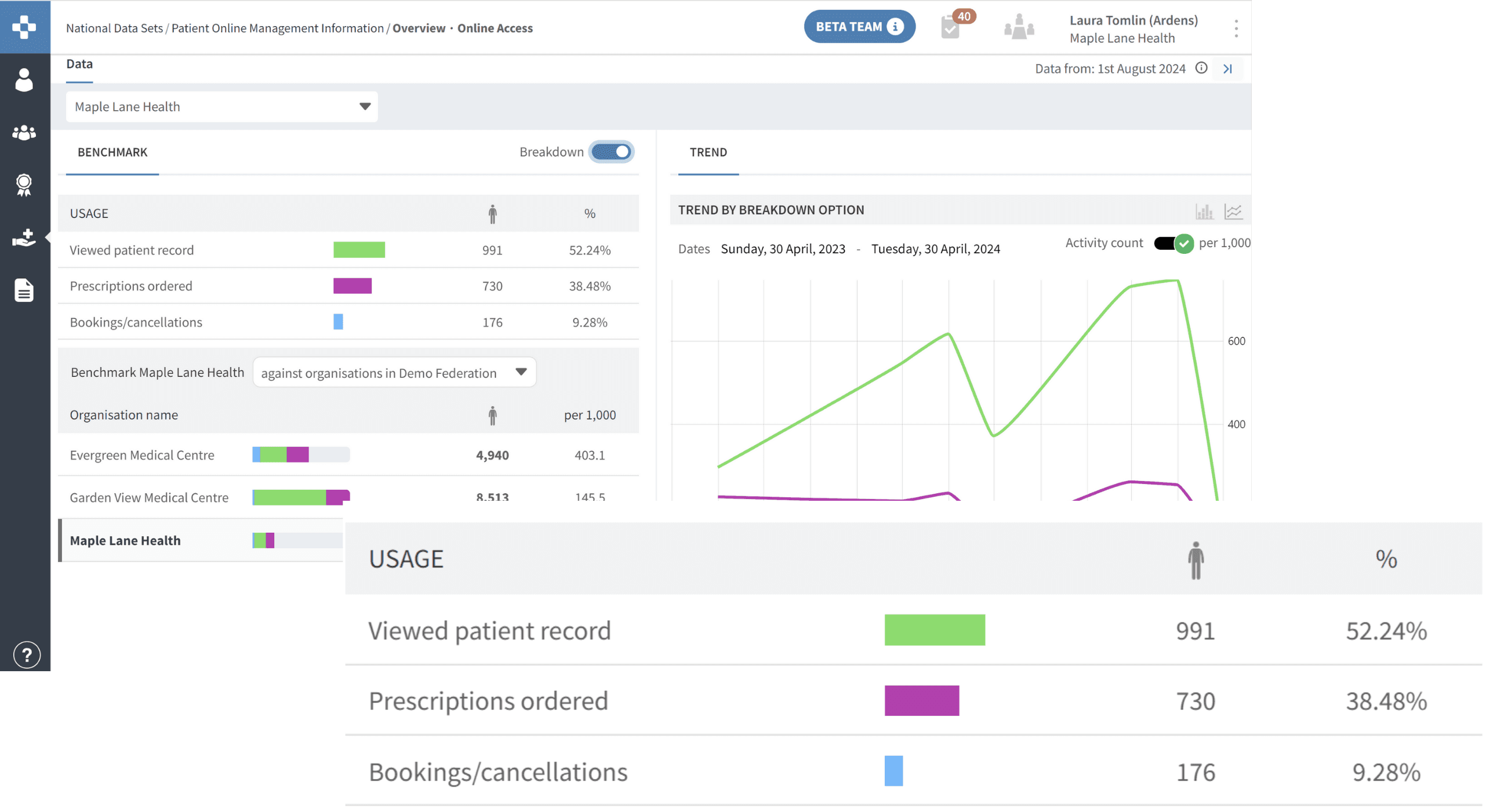Click the help question mark icon
Screen dimensions: 1497x812
[x=27, y=654]
